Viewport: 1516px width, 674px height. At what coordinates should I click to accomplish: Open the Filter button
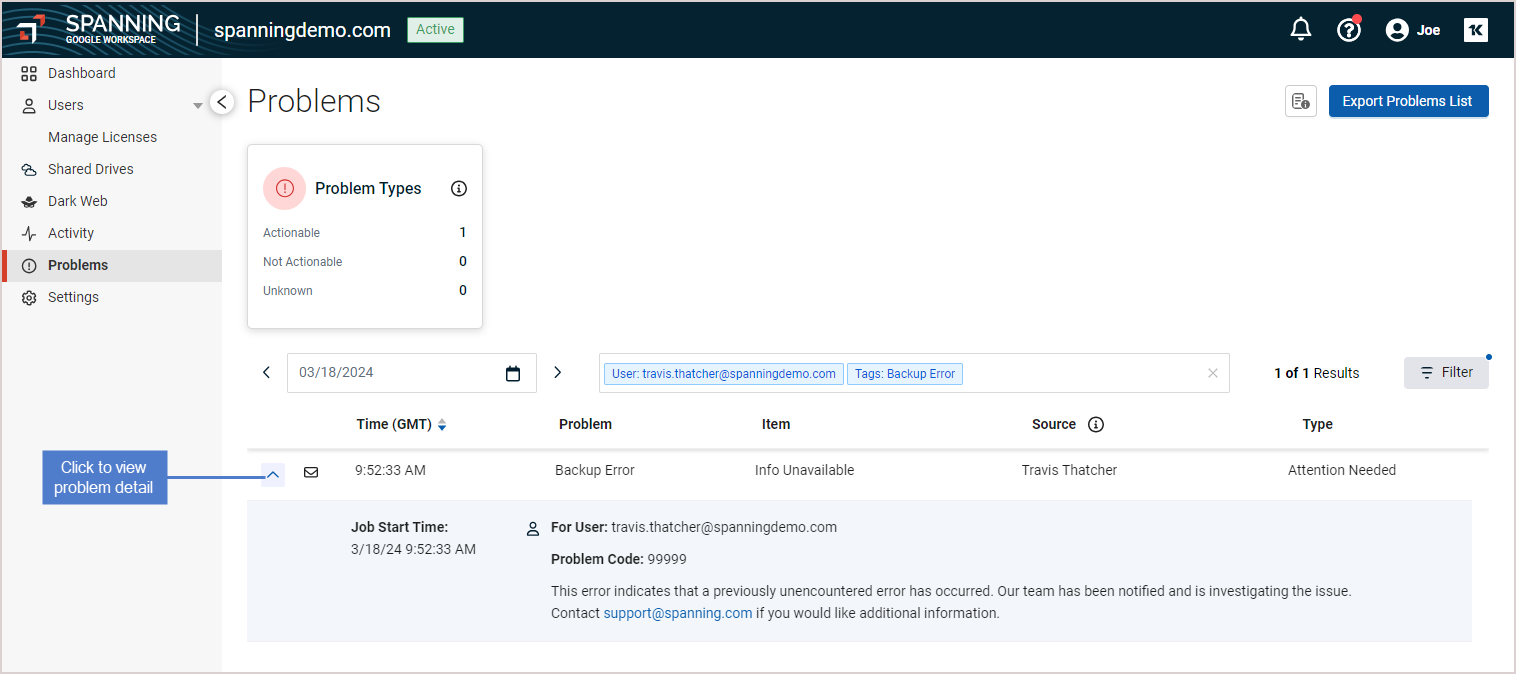tap(1445, 372)
